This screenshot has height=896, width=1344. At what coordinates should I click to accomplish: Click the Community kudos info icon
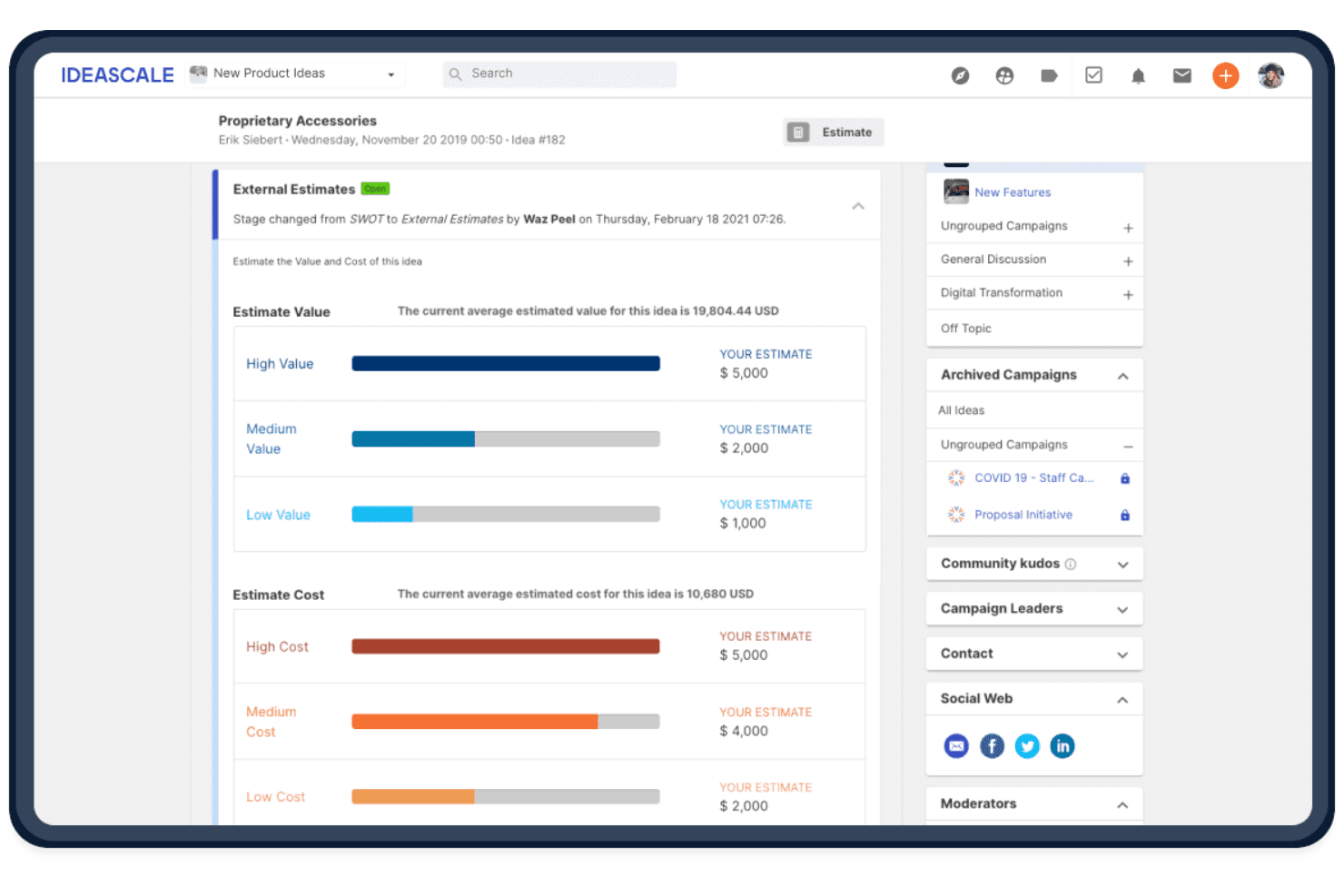[1071, 564]
